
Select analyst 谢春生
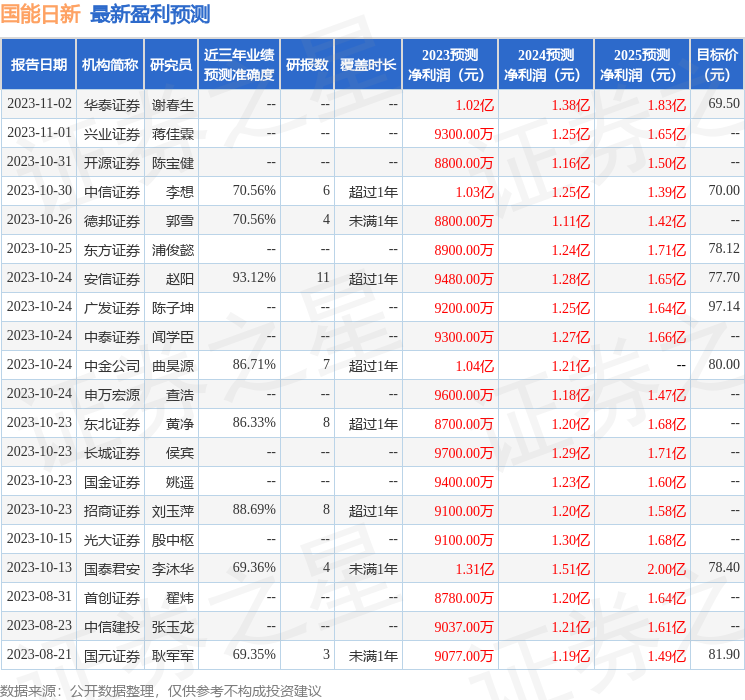(173, 105)
